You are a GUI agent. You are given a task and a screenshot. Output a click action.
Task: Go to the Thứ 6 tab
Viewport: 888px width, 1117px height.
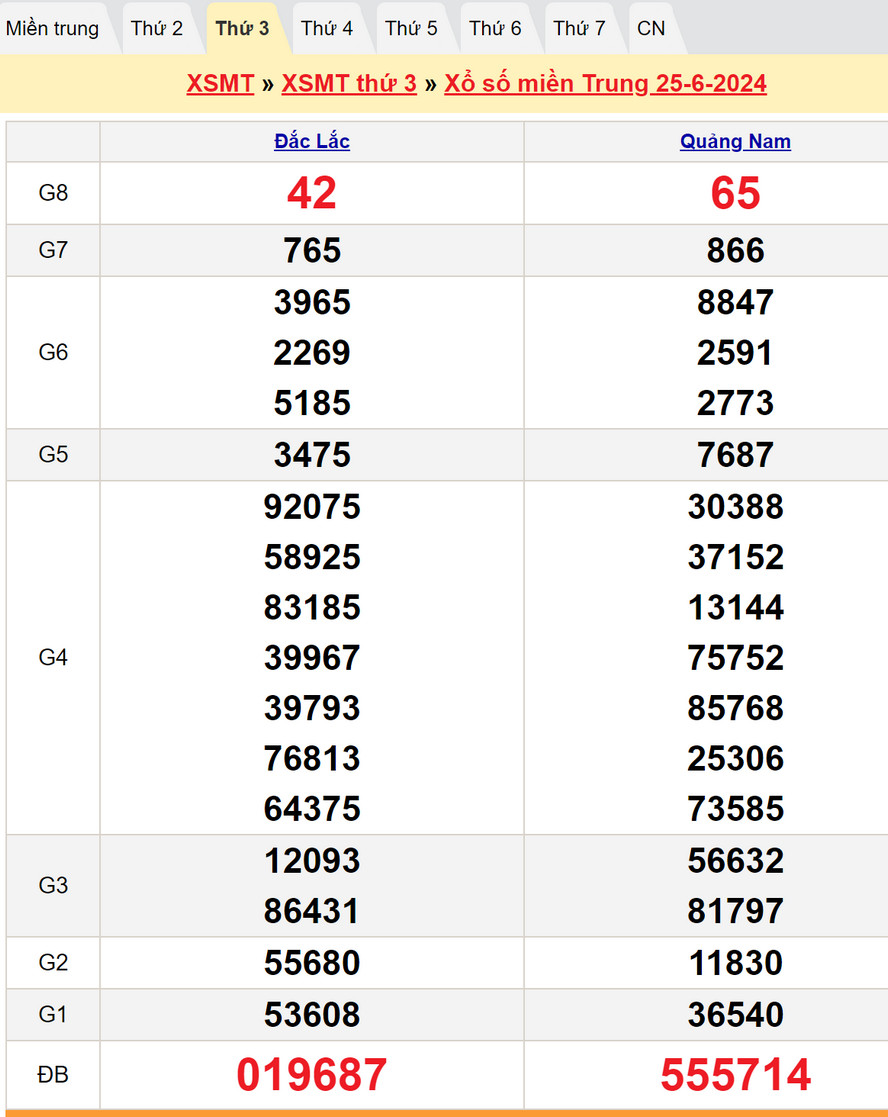tap(495, 28)
